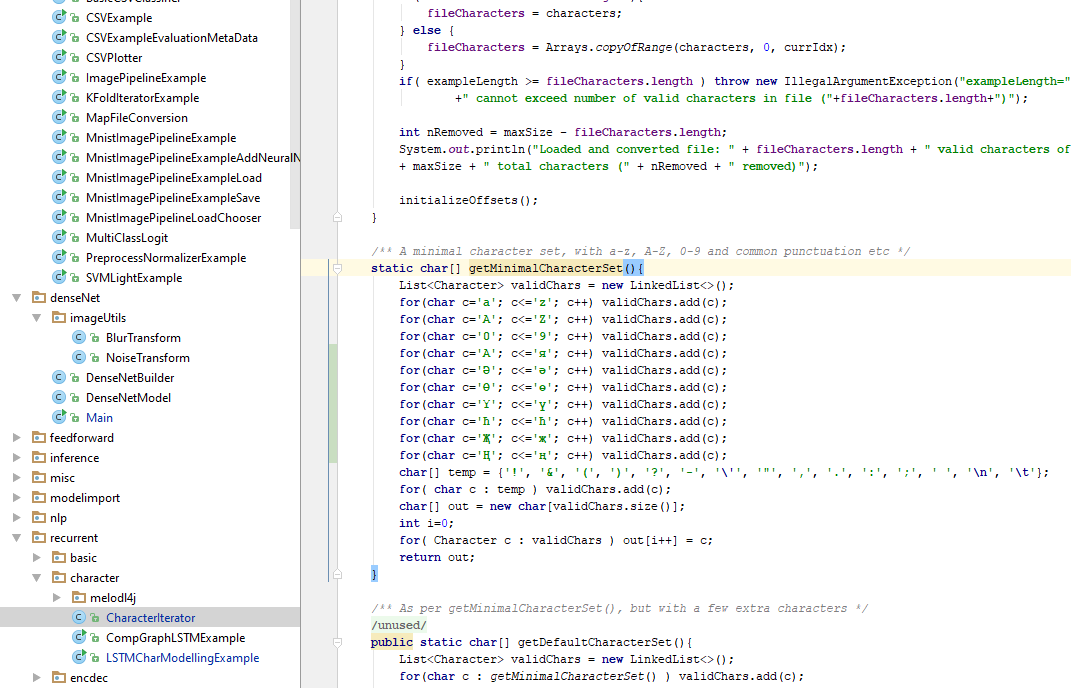Click fold marker after initializeOffsets block
This screenshot has height=688, width=1071.
337,217
